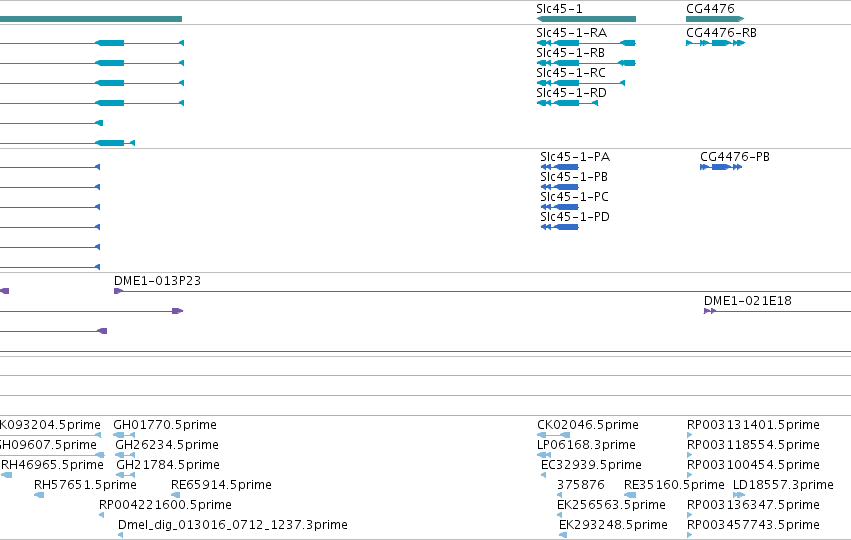The width and height of the screenshot is (851, 540).
Task: Click the Slc45-1-PA protein label
Action: point(575,157)
